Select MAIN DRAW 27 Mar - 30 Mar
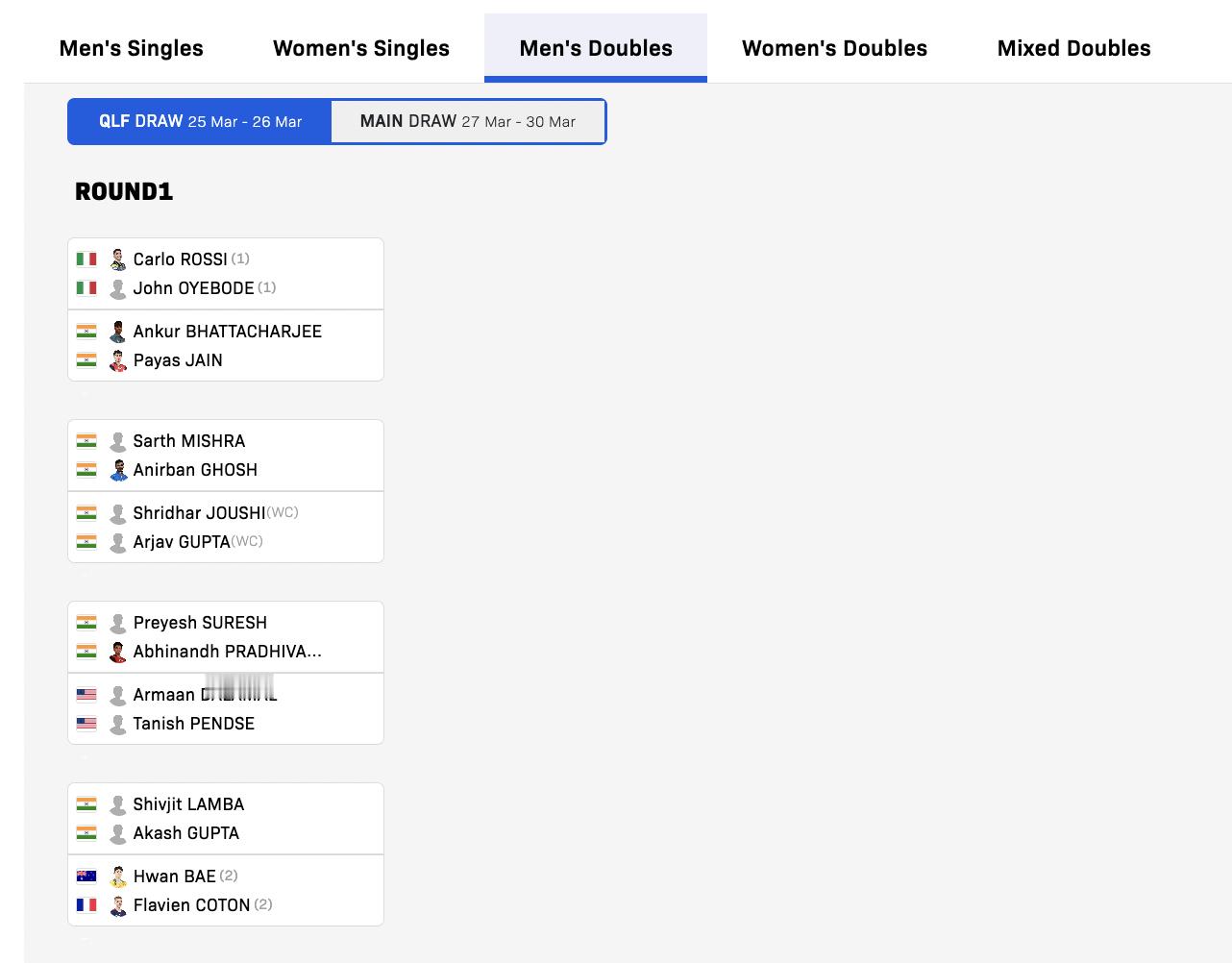This screenshot has width=1232, height=963. point(468,122)
